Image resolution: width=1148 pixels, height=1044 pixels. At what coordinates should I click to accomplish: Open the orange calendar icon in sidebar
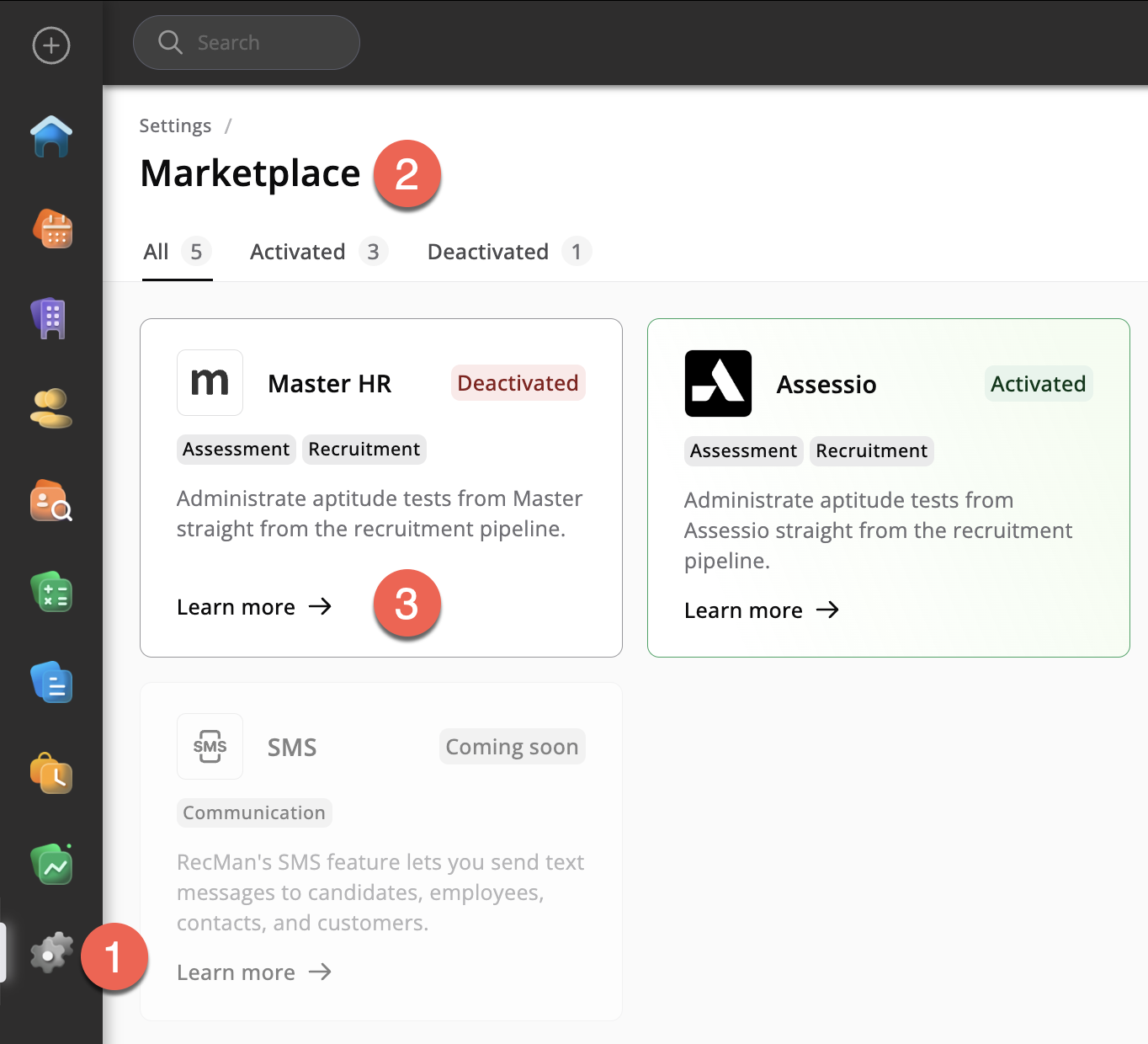[x=52, y=229]
